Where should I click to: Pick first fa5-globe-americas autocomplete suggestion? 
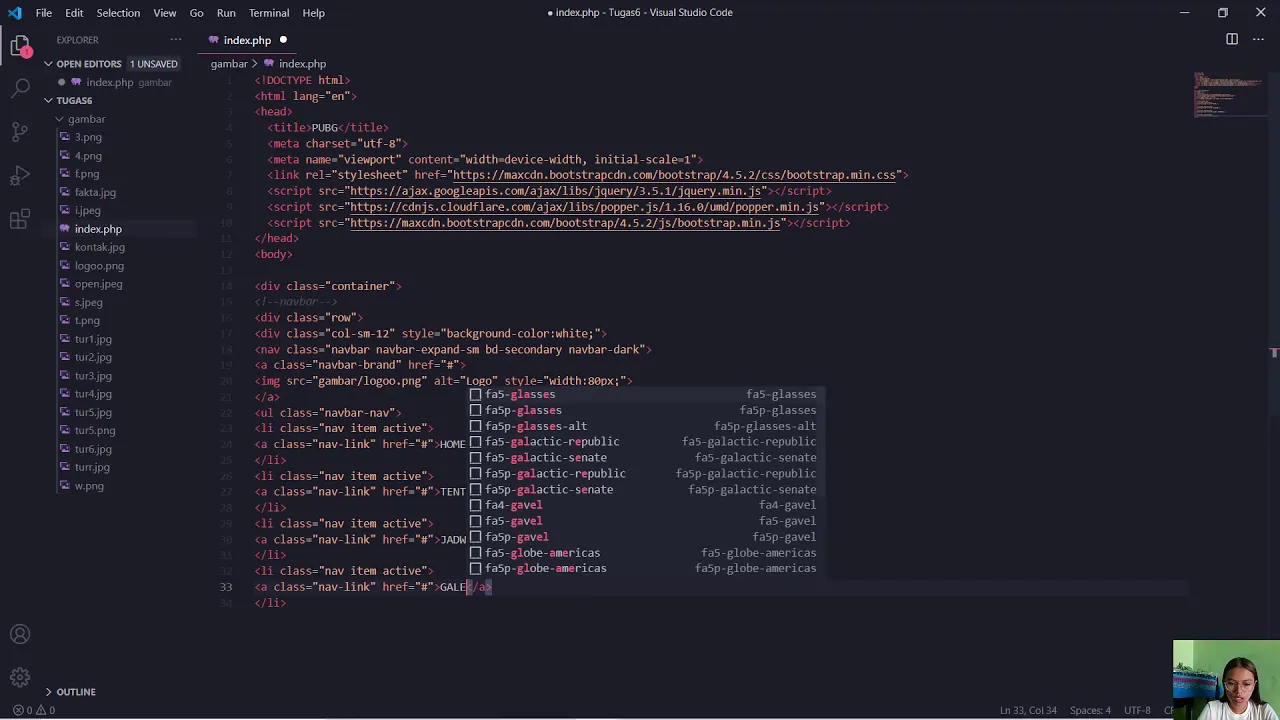(x=645, y=553)
